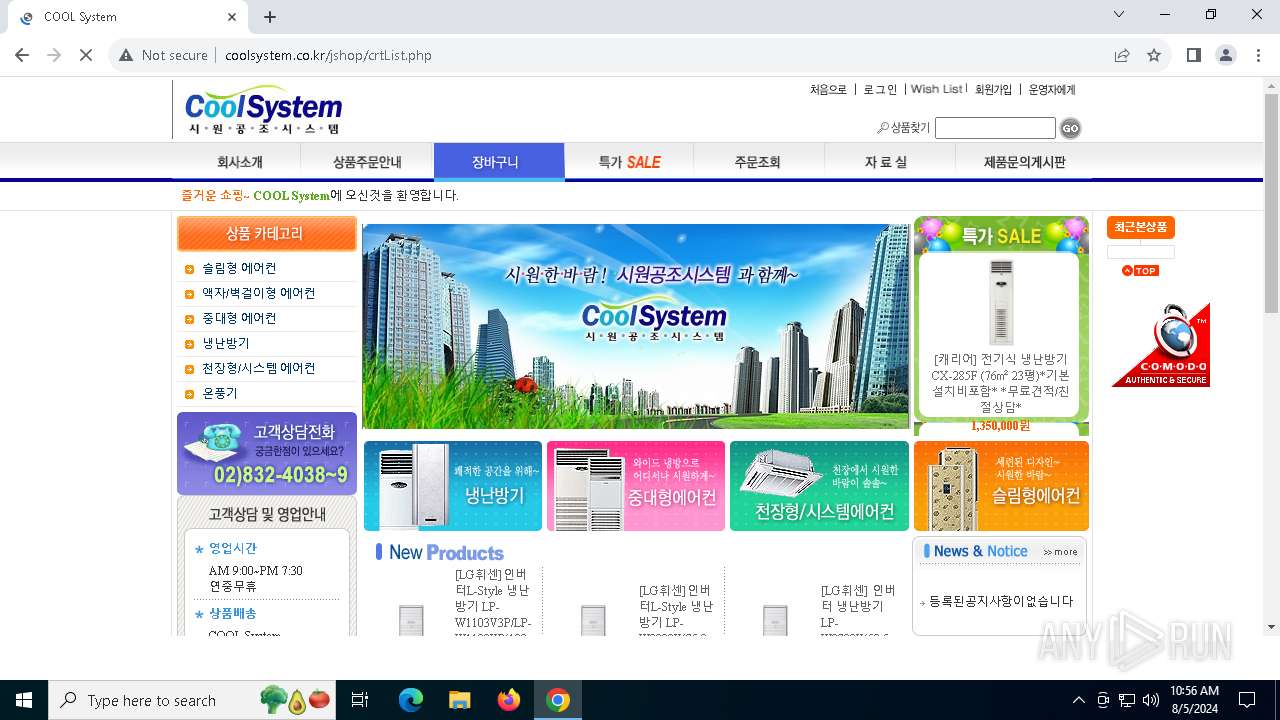Open the notifications center

1247,700
